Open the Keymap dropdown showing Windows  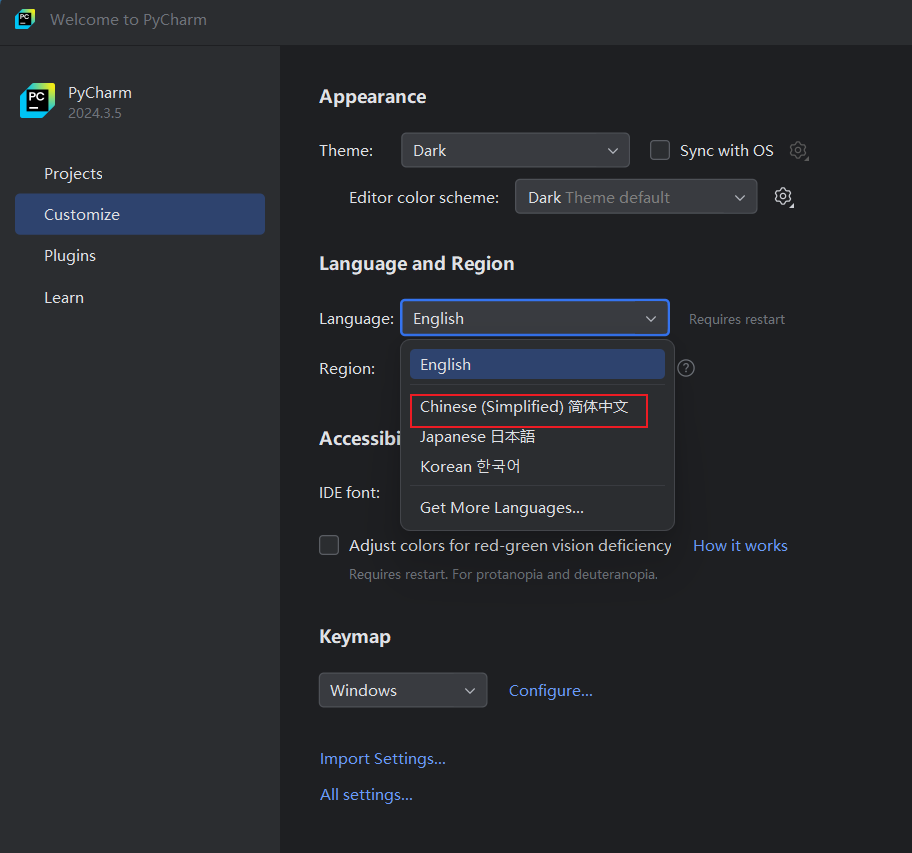pos(403,690)
